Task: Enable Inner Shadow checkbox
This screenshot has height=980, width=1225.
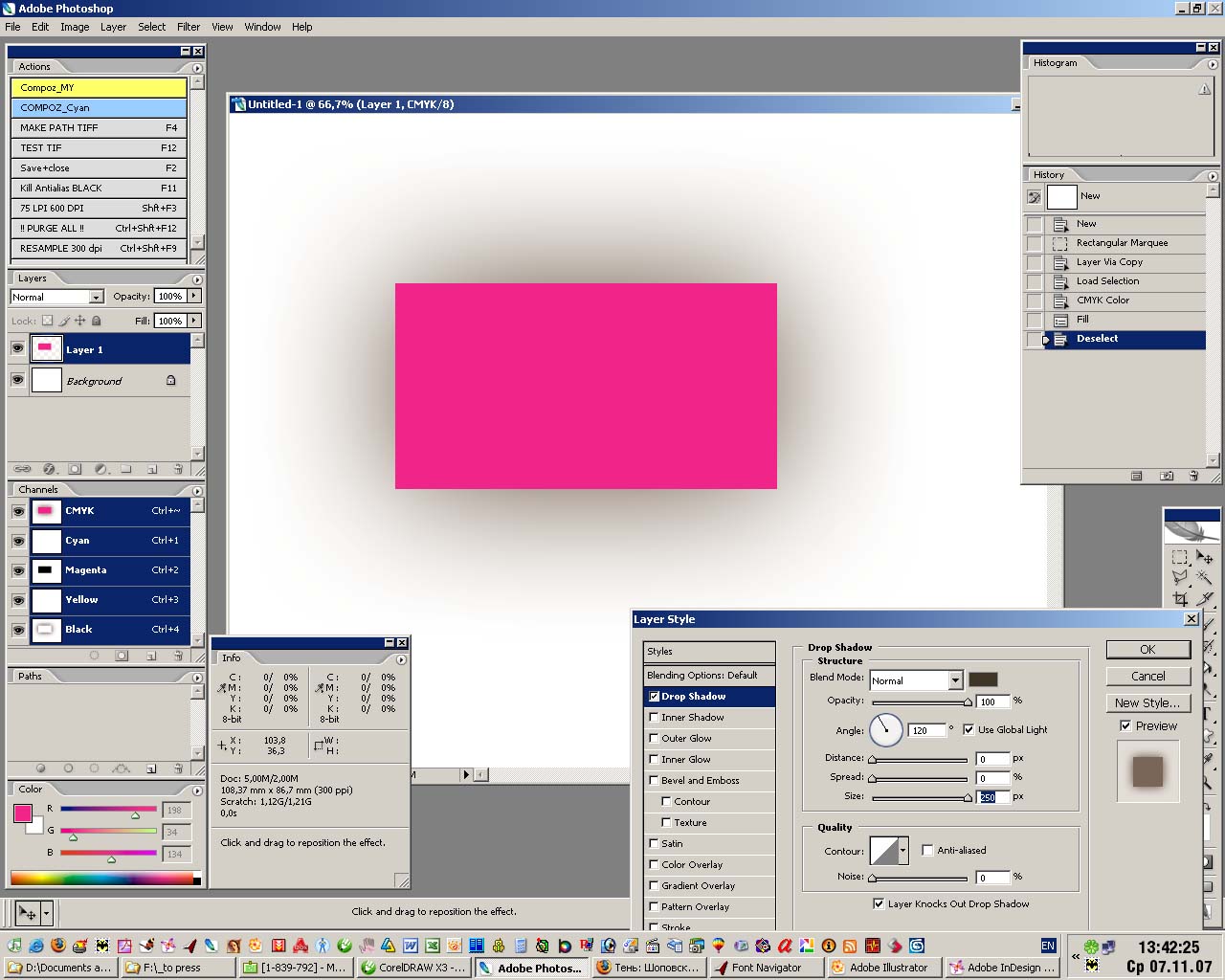Action: point(654,717)
